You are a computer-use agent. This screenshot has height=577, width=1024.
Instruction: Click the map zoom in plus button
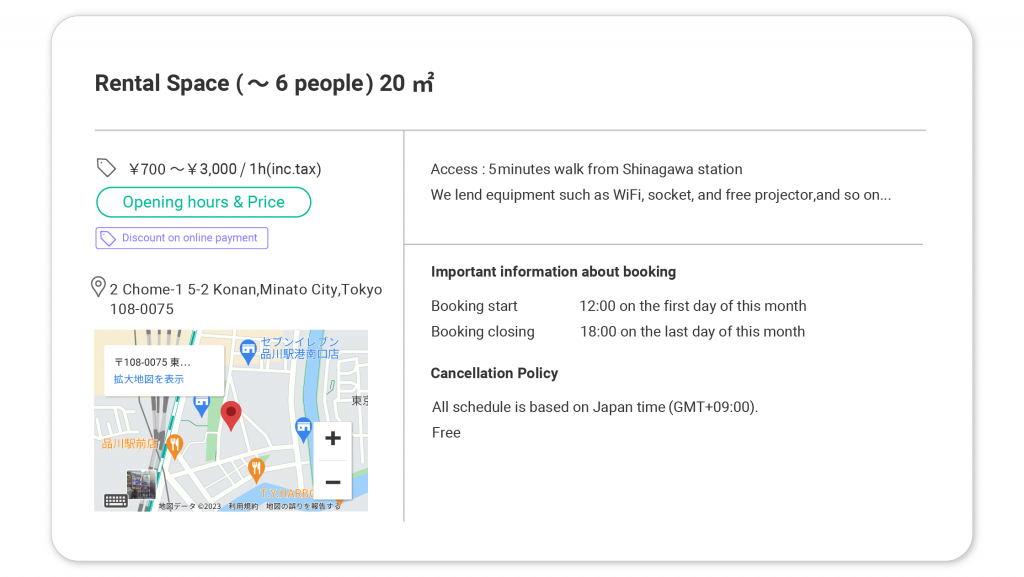point(333,439)
